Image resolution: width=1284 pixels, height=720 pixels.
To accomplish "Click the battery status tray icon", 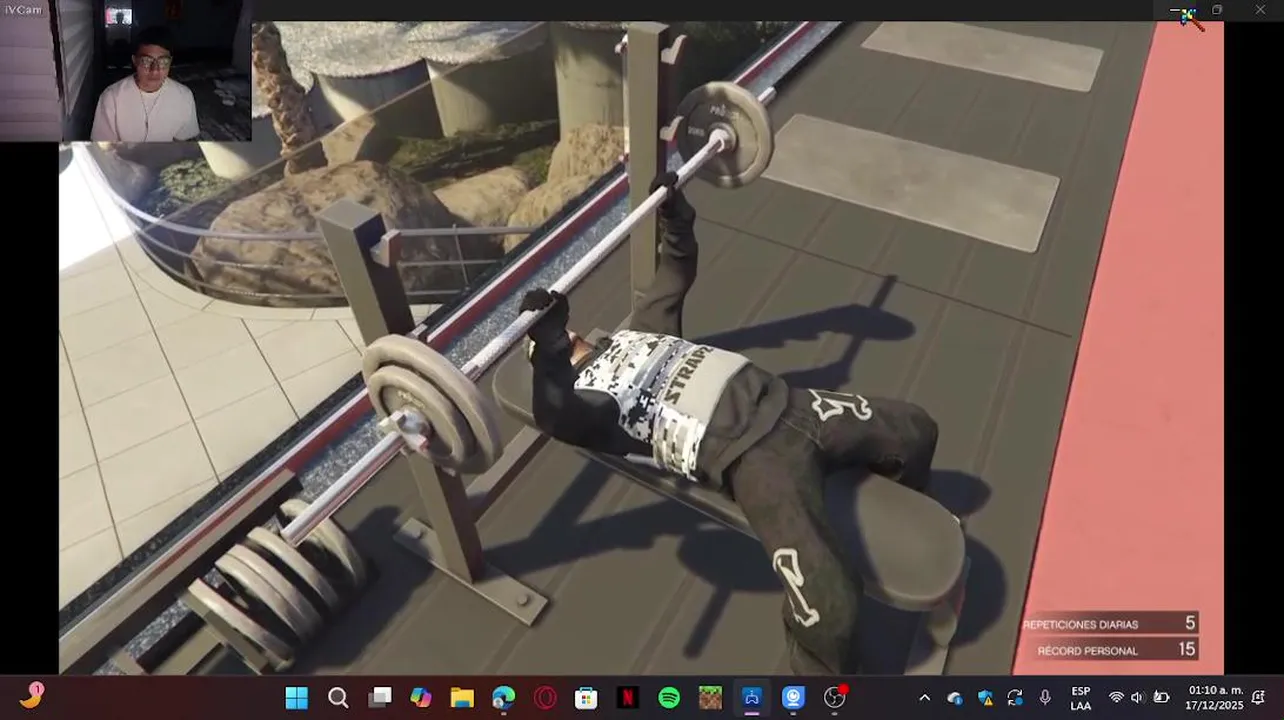I will [1161, 698].
